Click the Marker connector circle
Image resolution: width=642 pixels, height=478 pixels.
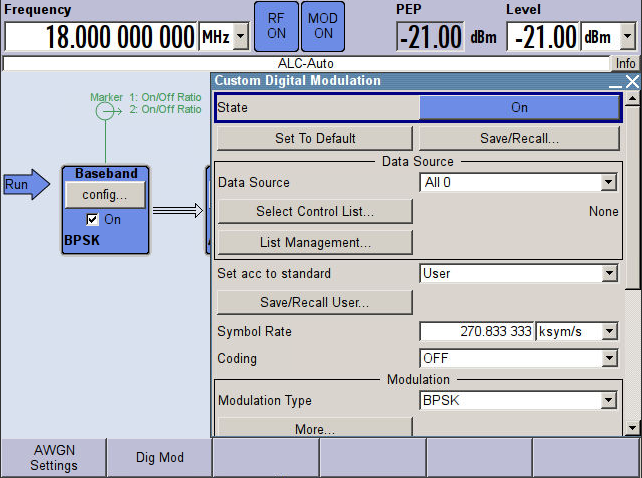(x=102, y=113)
